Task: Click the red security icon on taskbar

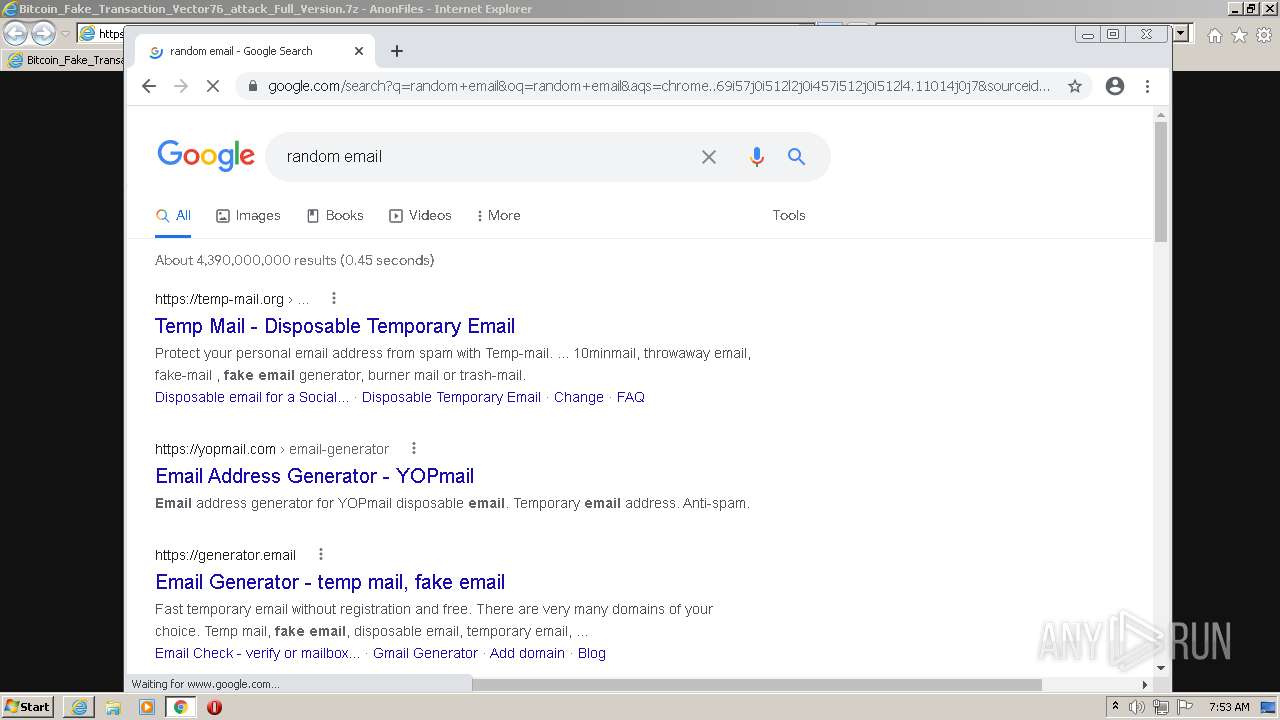Action: point(214,707)
